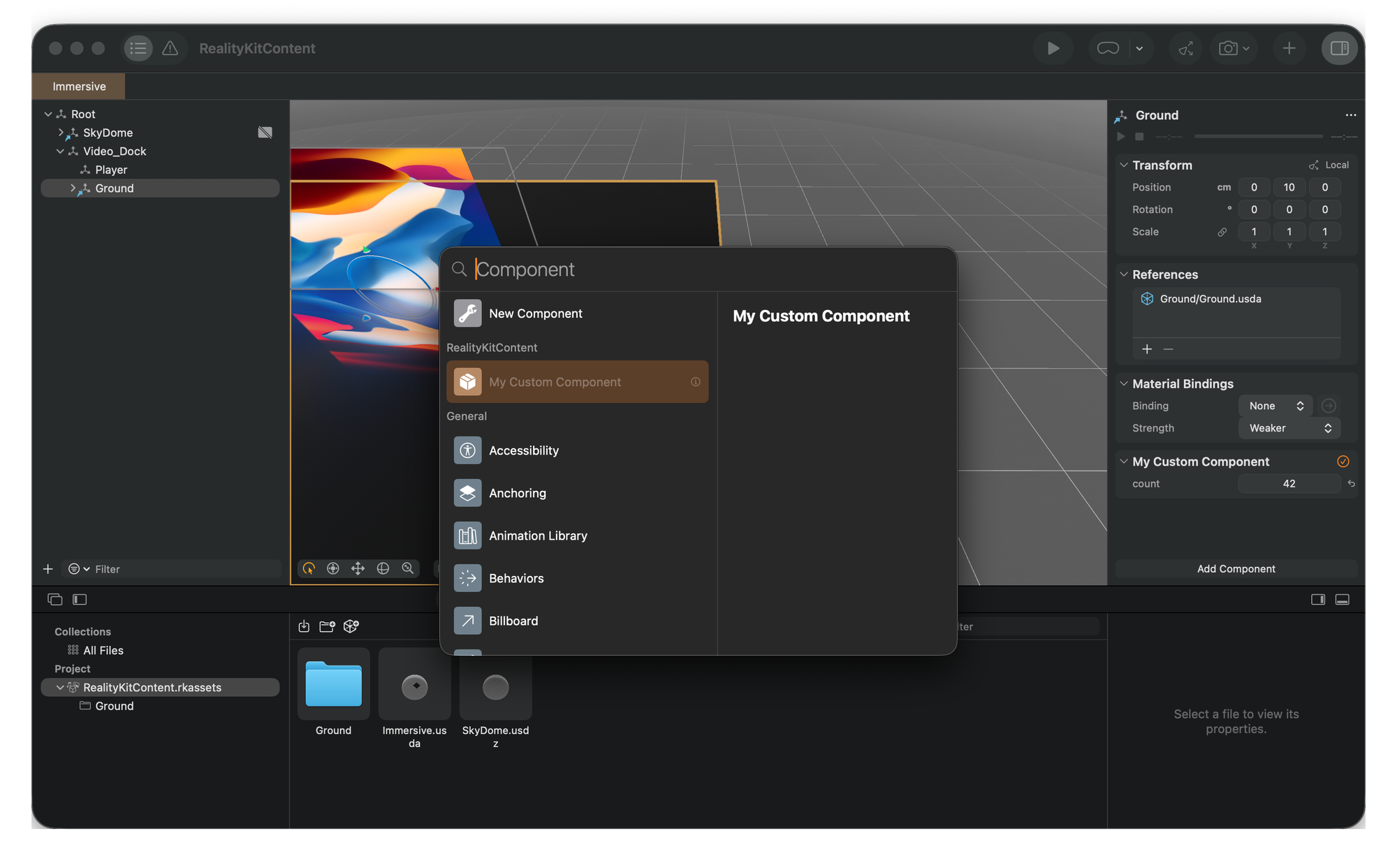Viewport: 1397px width, 868px height.
Task: Click the Add Component button
Action: 1236,568
